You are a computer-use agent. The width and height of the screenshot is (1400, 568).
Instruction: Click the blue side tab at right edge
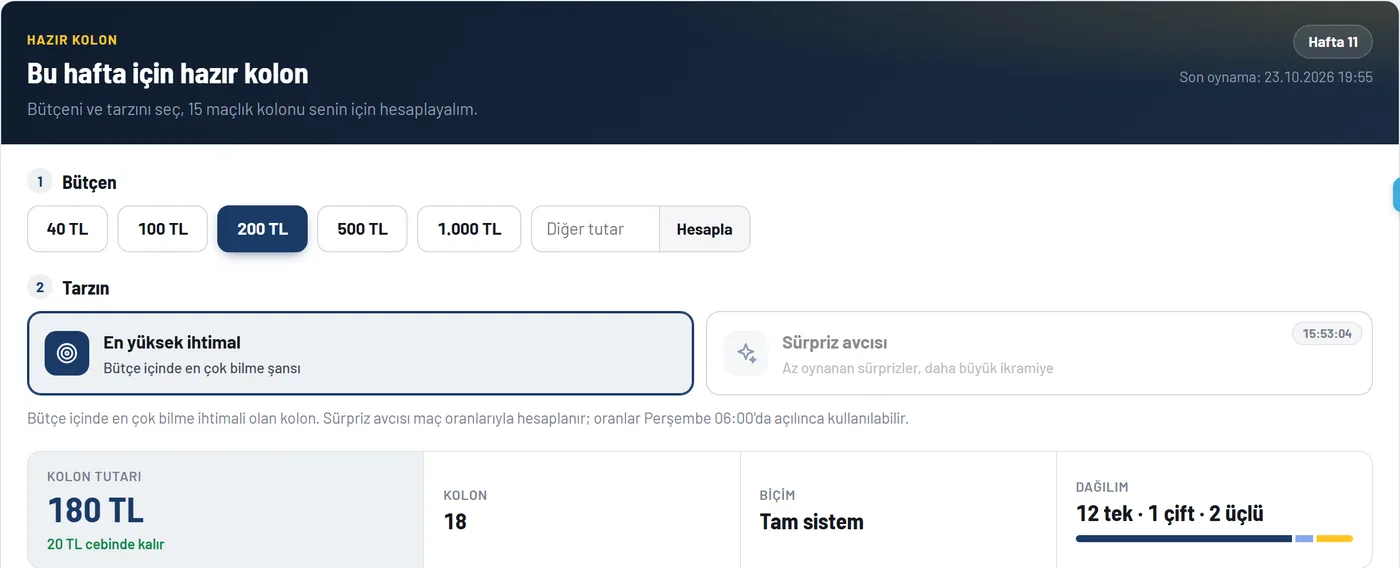point(1396,195)
